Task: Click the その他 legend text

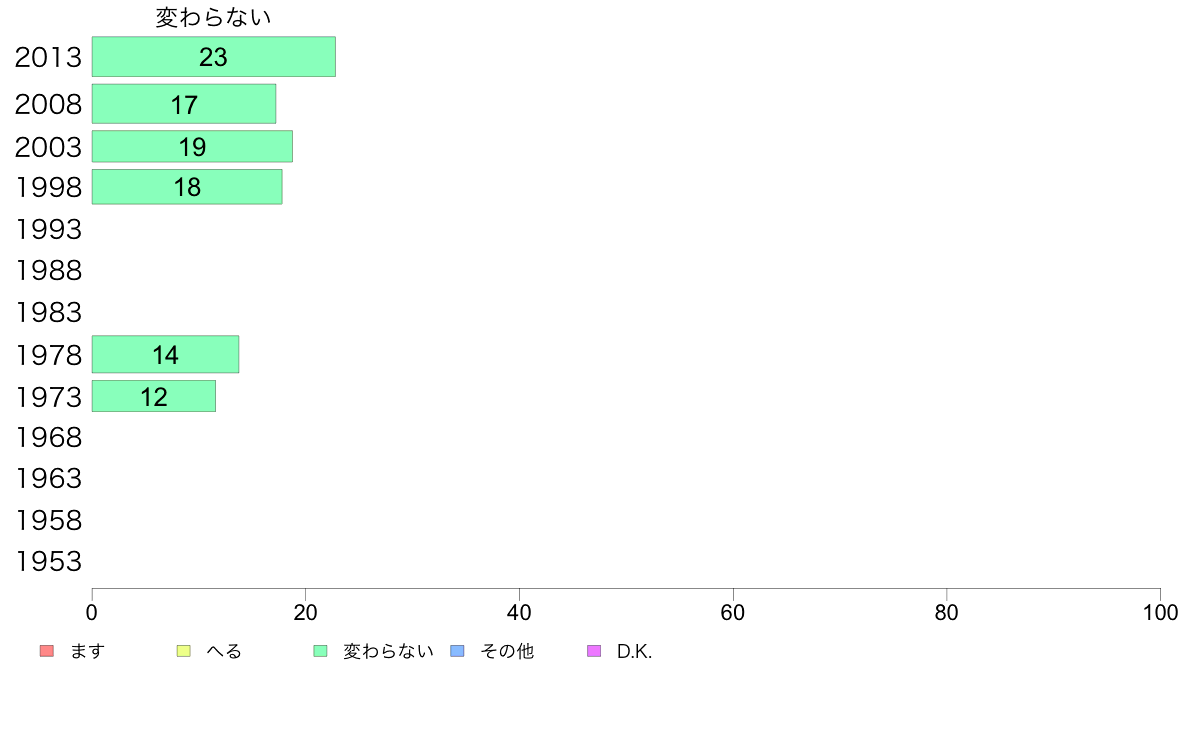Action: (x=507, y=651)
